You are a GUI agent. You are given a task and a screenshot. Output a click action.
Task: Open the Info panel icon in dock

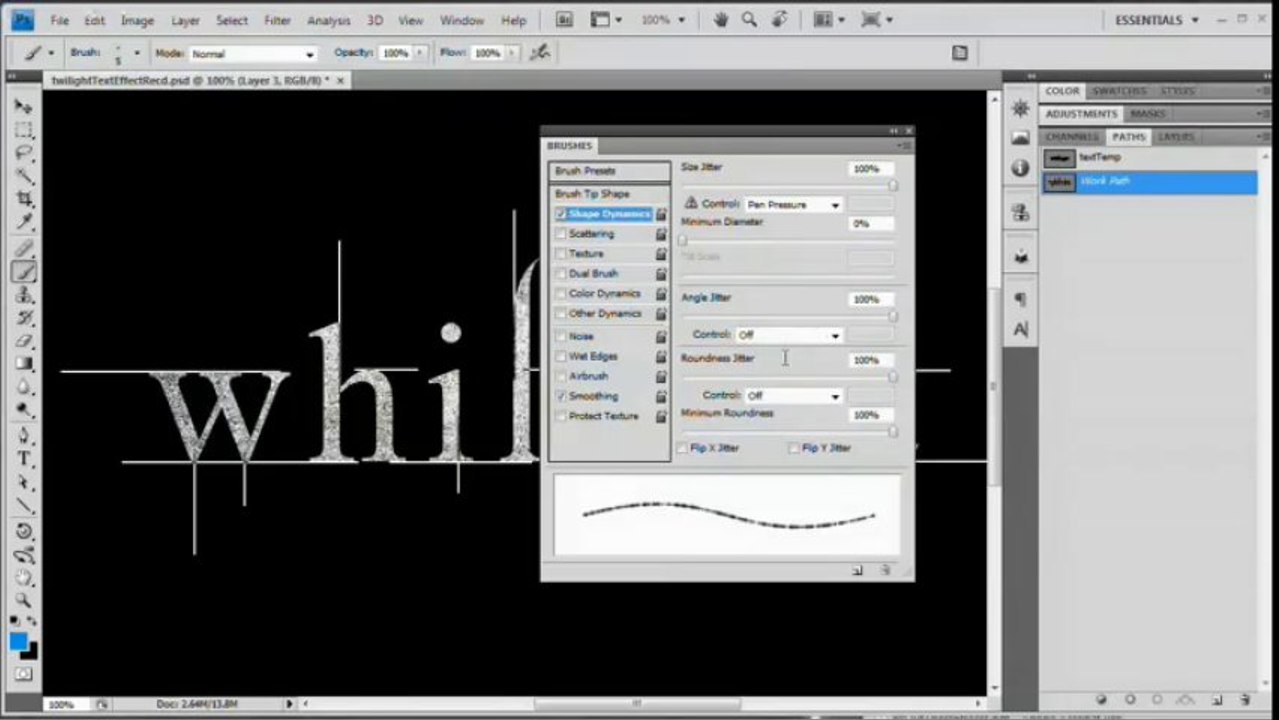1020,168
